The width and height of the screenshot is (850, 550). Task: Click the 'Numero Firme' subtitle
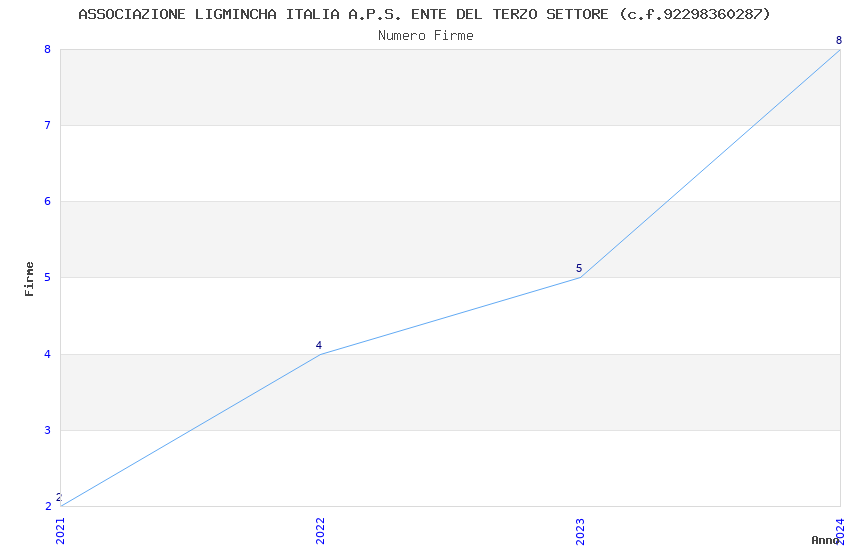(x=426, y=36)
